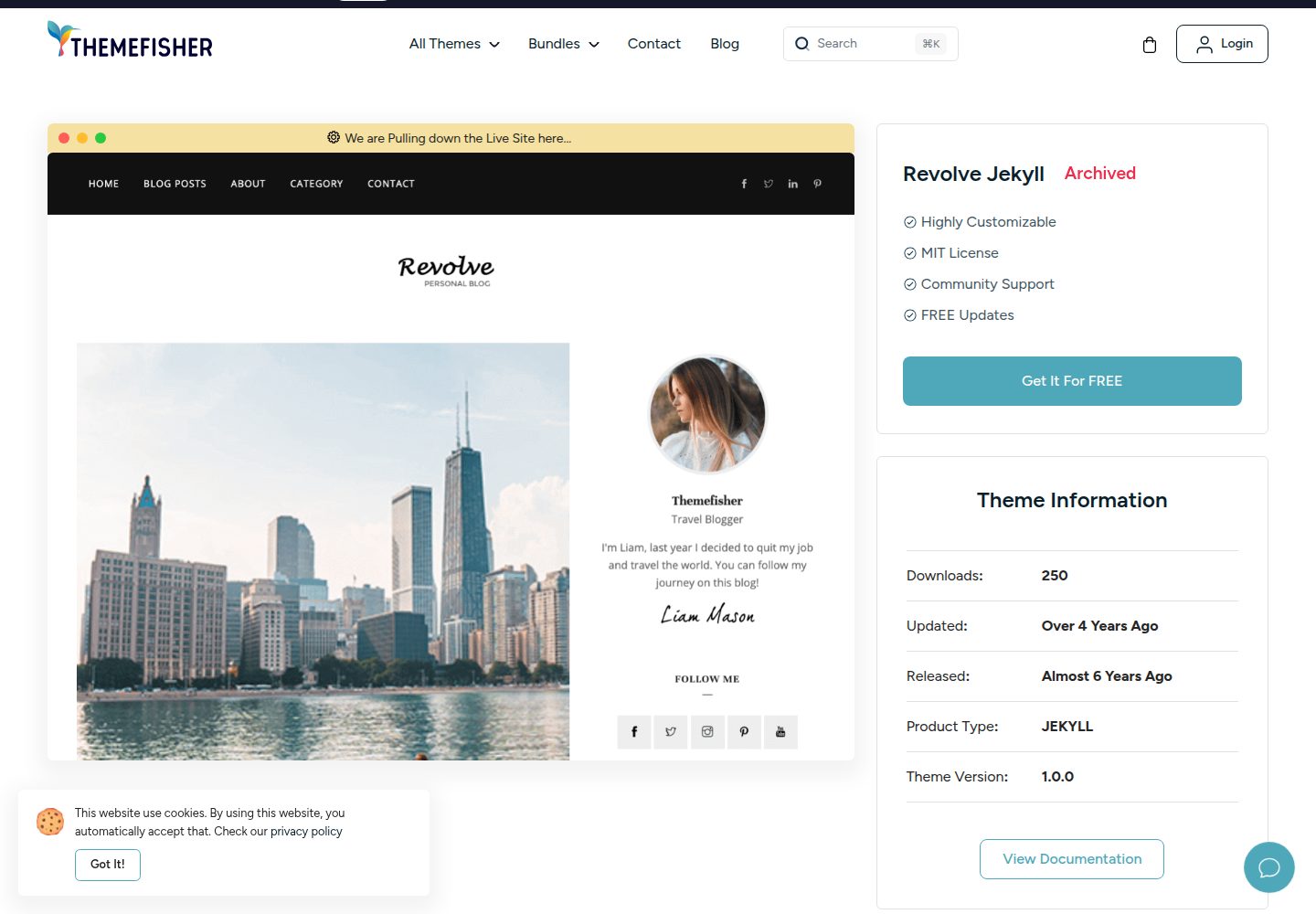Dismiss cookies with Got It!
Screen dimensions: 1316x914
click(x=108, y=865)
